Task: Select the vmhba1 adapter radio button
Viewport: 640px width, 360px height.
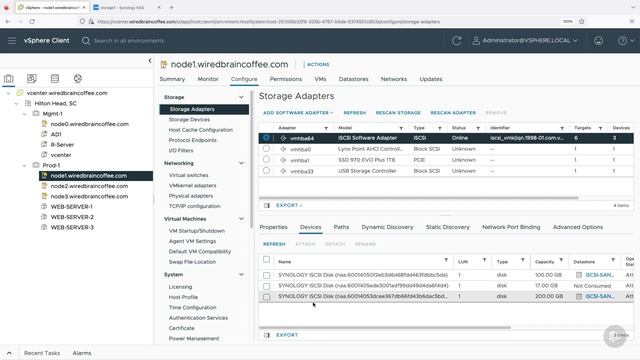Action: tap(266, 160)
